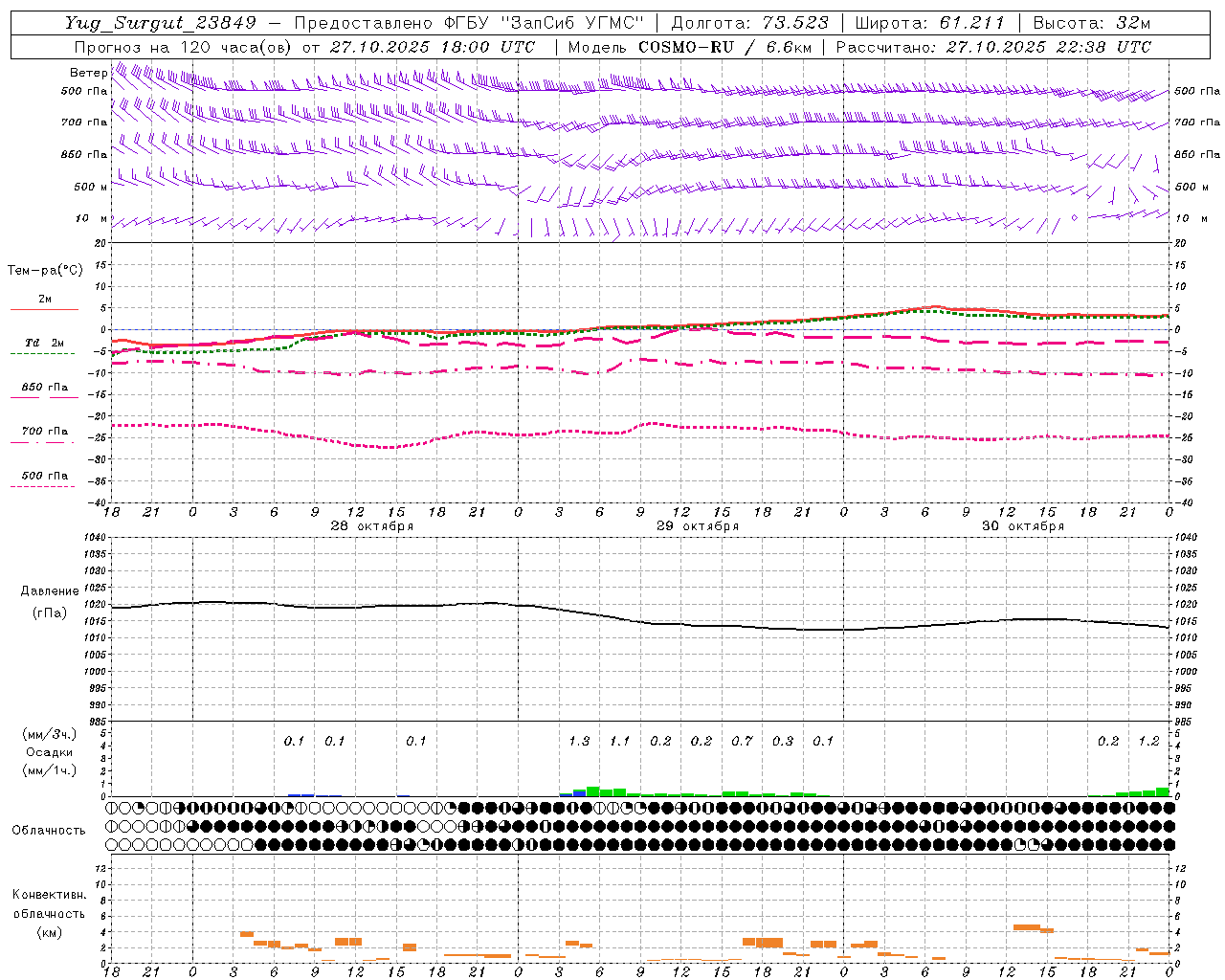Select the 0.3 precipitation amount value
The height and width of the screenshot is (980, 1225).
point(783,741)
